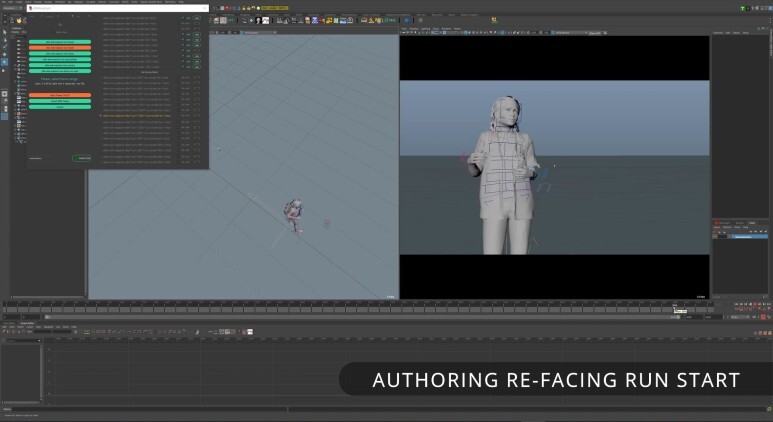This screenshot has height=422, width=773.
Task: Click the last green pill button in lower group
Action: pyautogui.click(x=60, y=107)
